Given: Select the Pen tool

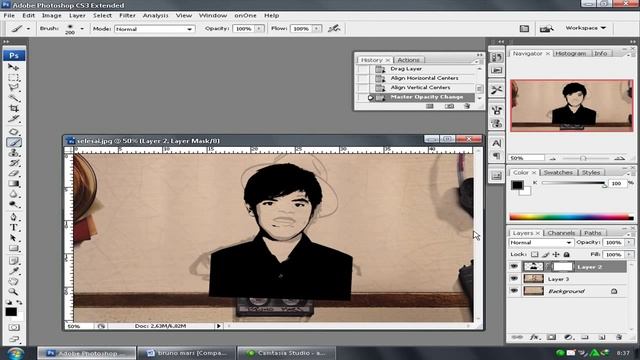Looking at the screenshot, I should pyautogui.click(x=13, y=217).
